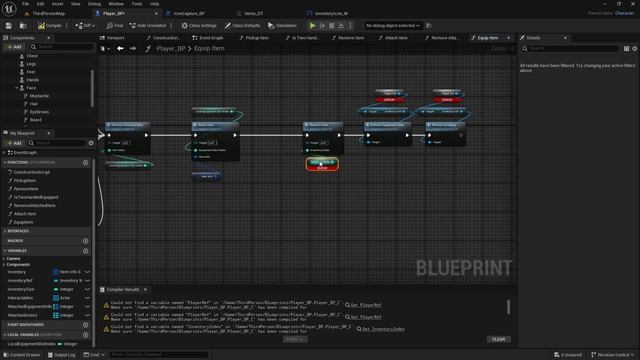
Task: Open the Attach Item graph tab
Action: coord(396,38)
